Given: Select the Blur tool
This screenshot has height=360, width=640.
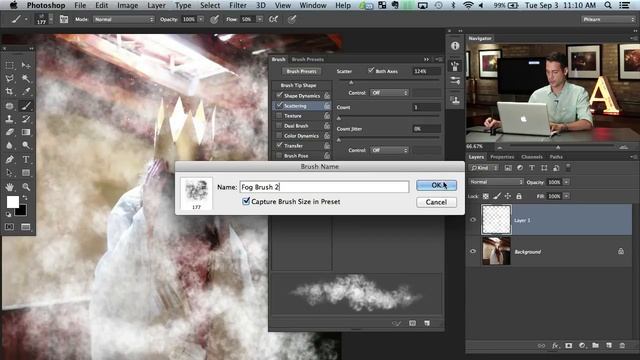Looking at the screenshot, I should 10,145.
